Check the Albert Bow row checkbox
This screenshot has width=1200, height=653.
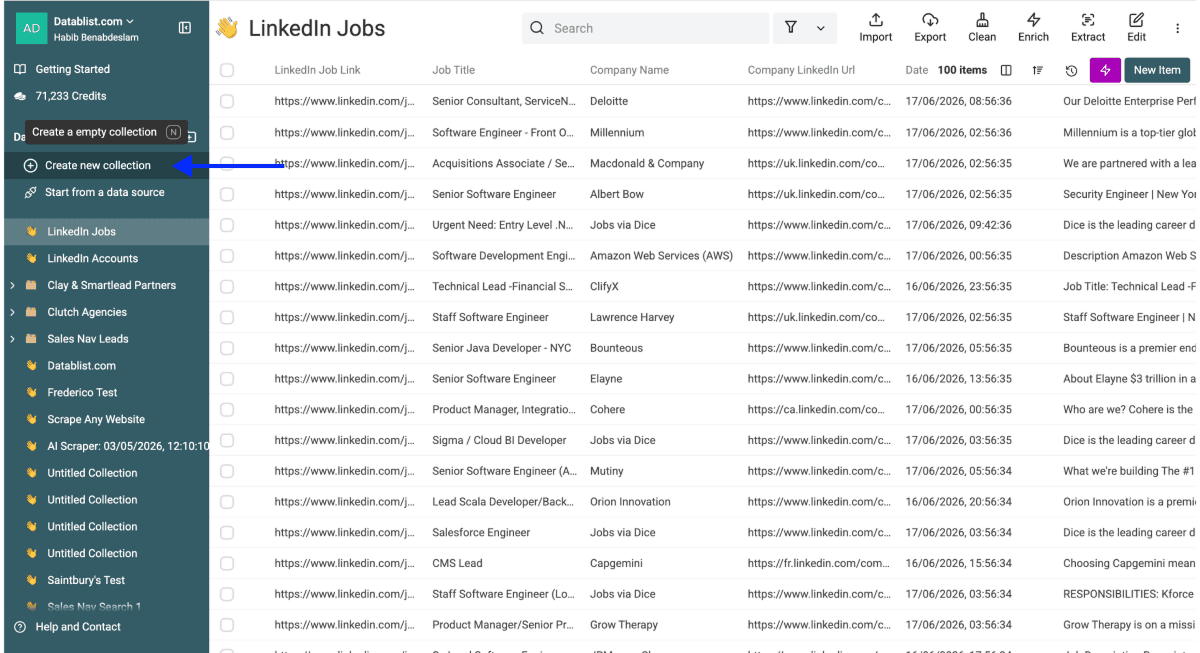(x=227, y=194)
